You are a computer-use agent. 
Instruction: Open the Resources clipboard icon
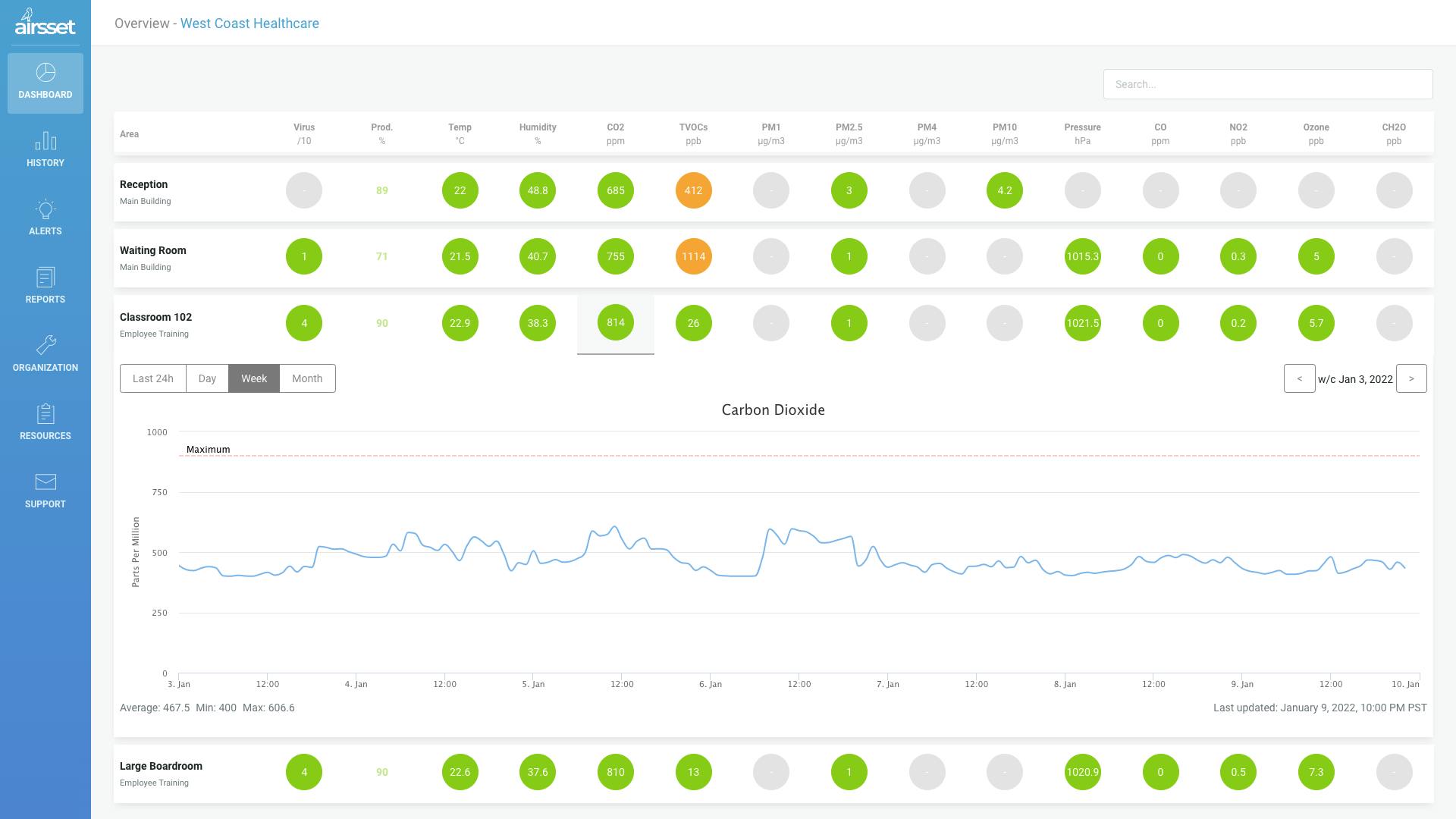point(45,414)
